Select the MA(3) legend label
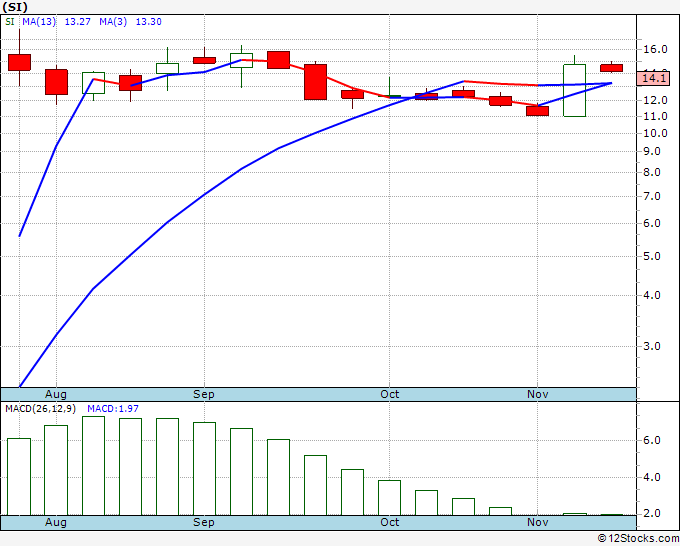 113,22
